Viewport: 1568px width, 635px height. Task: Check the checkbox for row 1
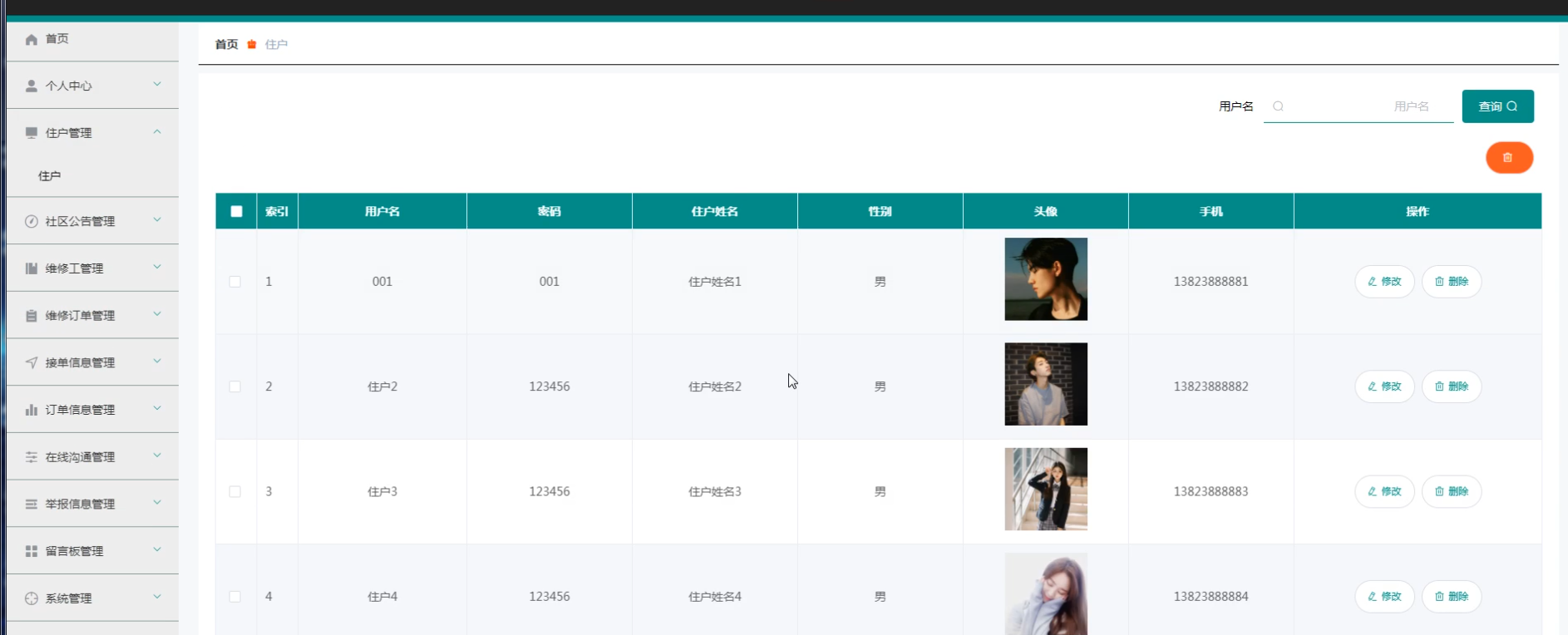pyautogui.click(x=235, y=282)
